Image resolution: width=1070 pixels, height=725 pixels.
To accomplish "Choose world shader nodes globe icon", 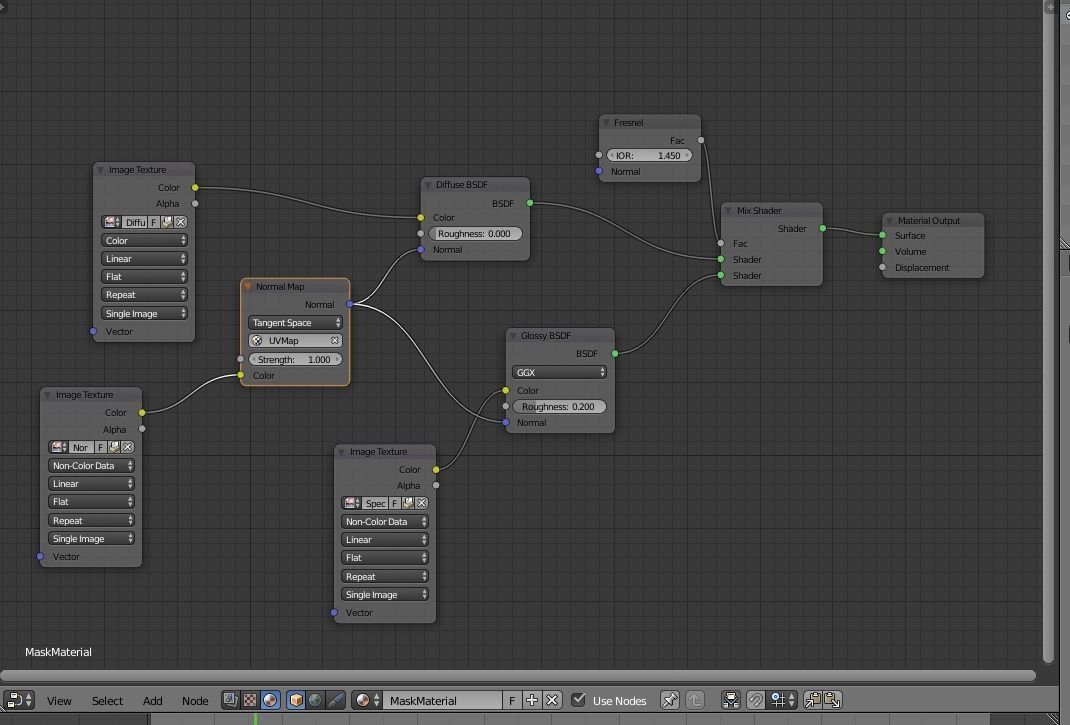I will (x=315, y=700).
